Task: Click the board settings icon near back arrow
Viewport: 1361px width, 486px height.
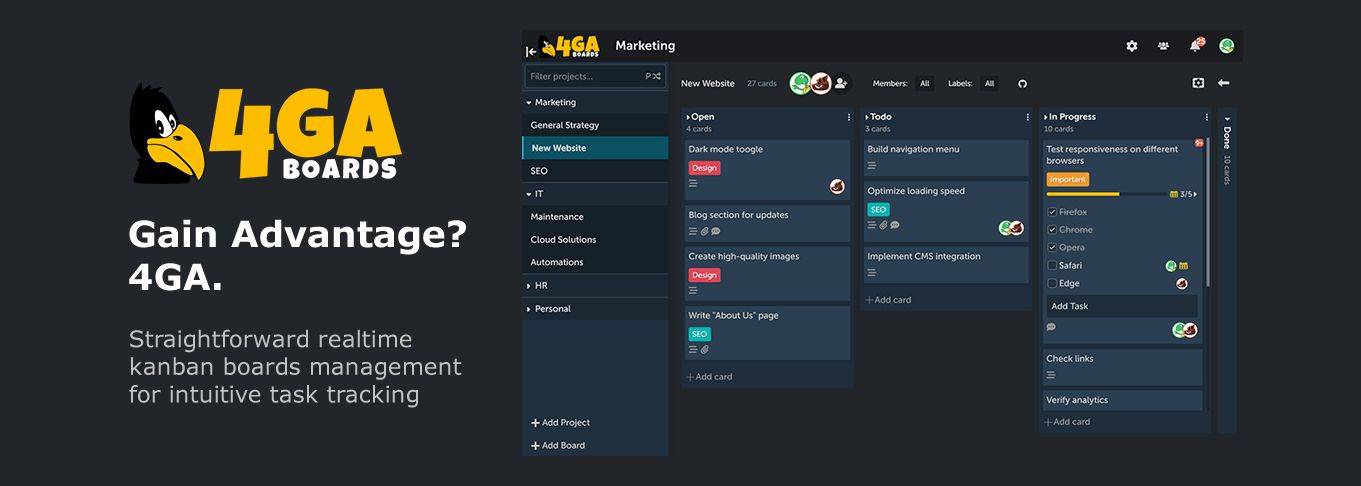Action: click(1198, 83)
